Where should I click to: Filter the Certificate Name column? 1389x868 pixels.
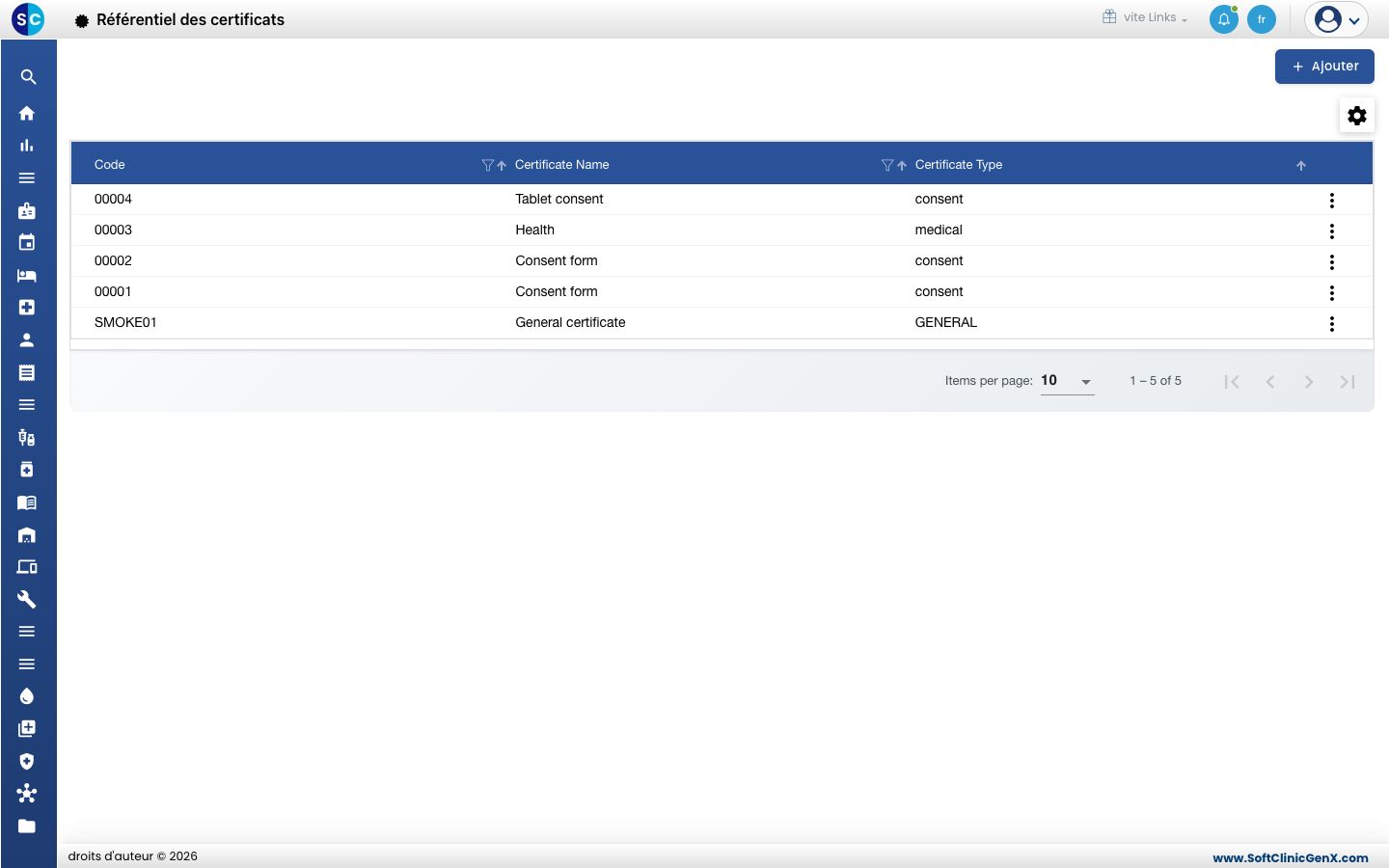point(887,165)
